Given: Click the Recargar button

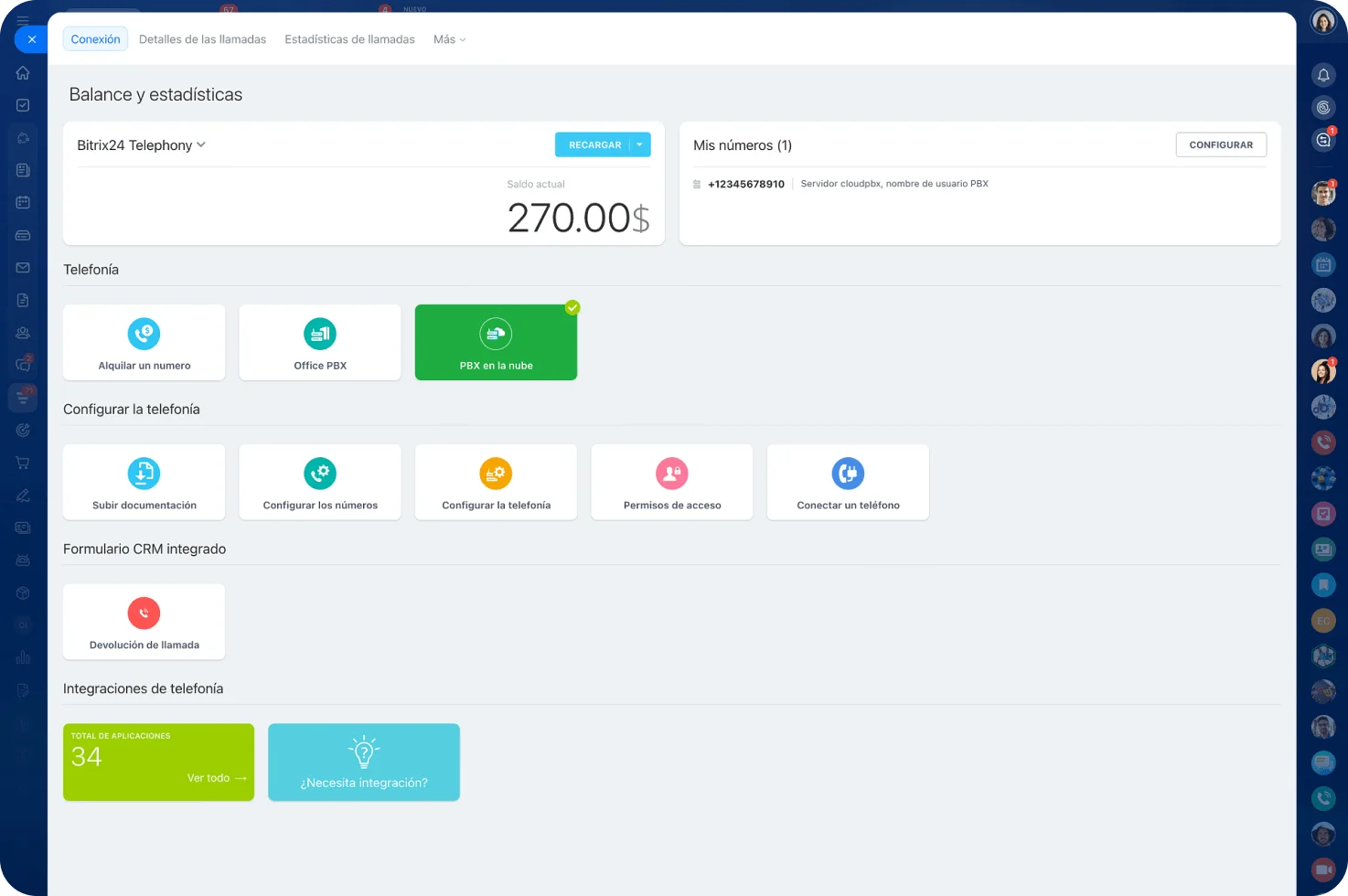Looking at the screenshot, I should pyautogui.click(x=594, y=145).
